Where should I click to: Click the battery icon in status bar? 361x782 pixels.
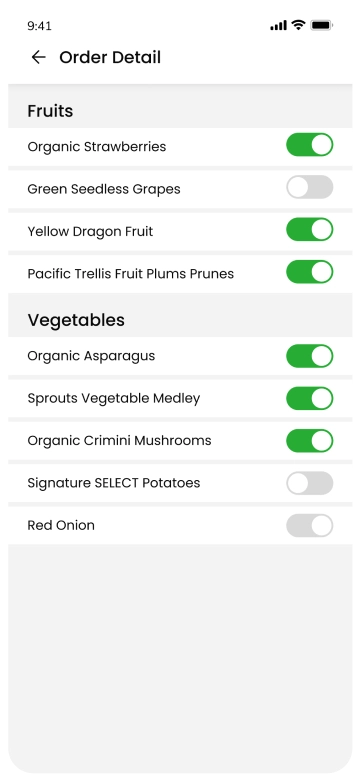click(x=322, y=25)
